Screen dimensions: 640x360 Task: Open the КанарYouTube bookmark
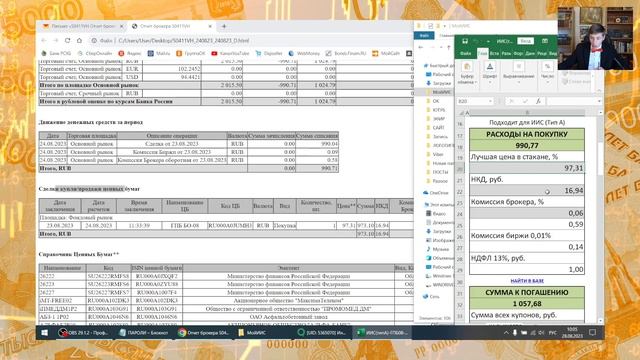point(230,53)
